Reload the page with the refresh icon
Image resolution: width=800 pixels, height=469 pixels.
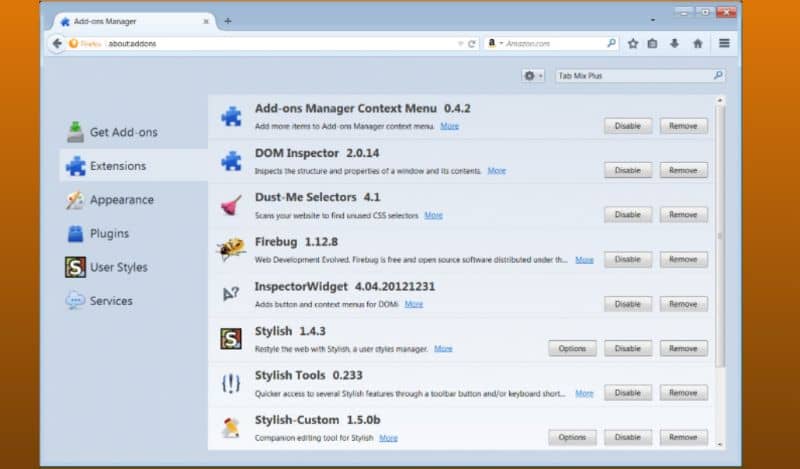472,44
